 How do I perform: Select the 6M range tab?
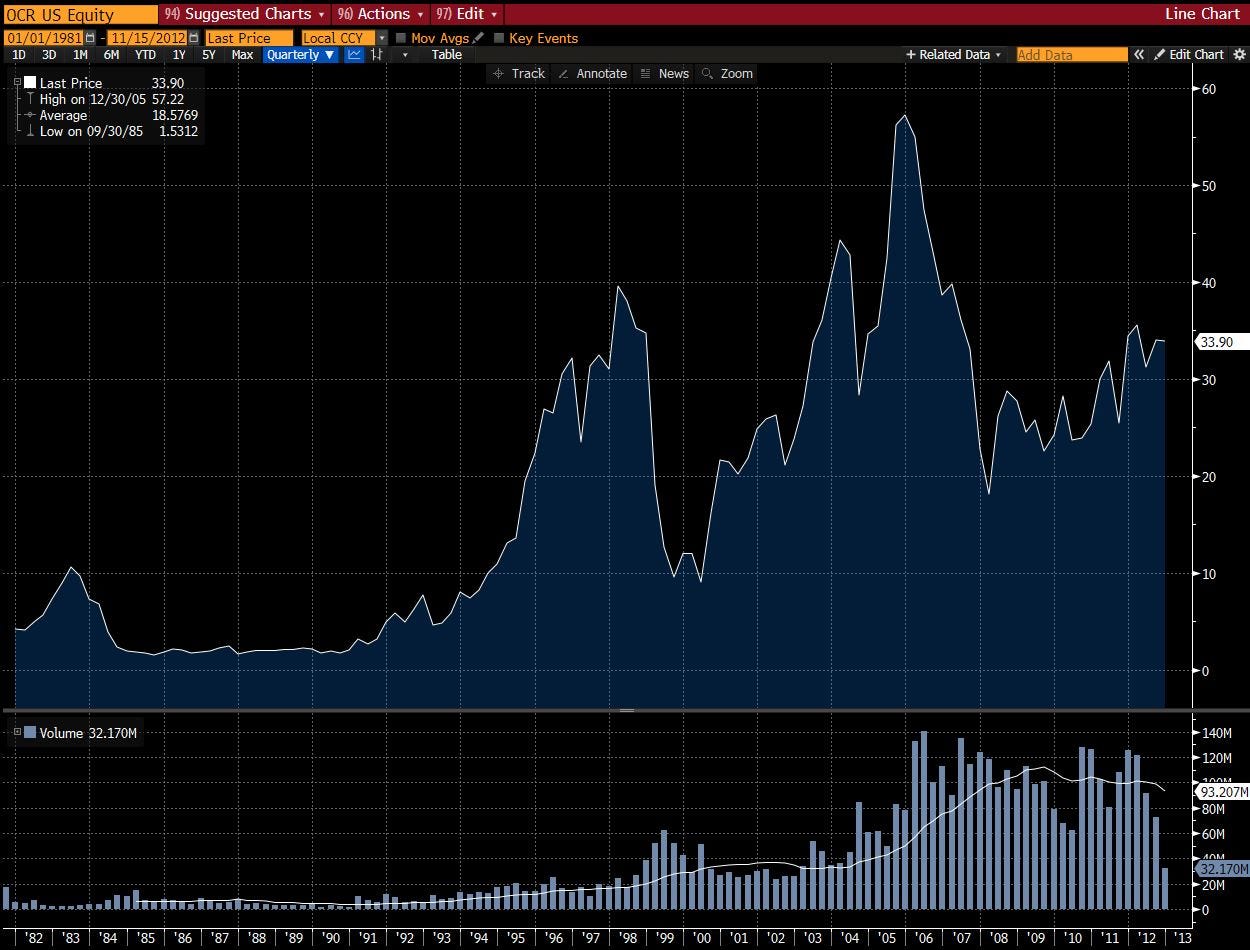(x=111, y=54)
